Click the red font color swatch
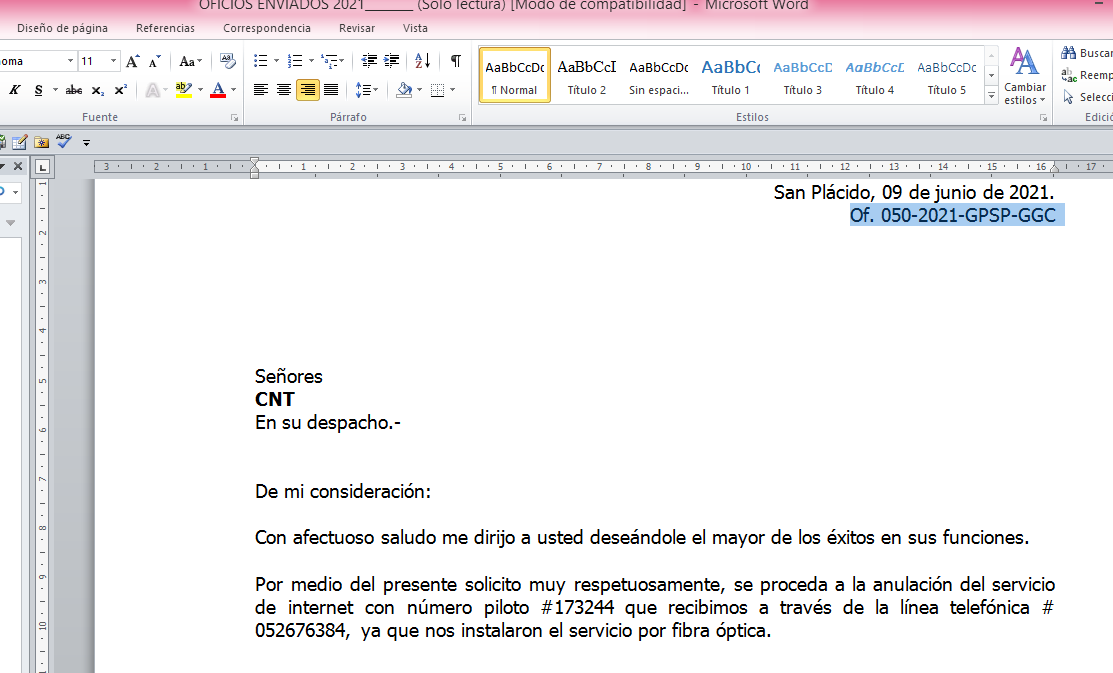1113x673 pixels. coord(218,90)
